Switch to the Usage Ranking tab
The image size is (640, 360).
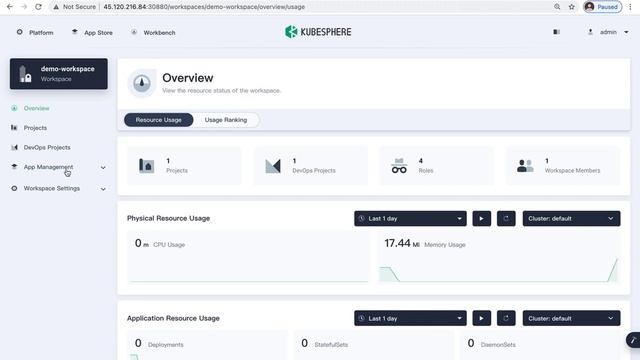(226, 120)
